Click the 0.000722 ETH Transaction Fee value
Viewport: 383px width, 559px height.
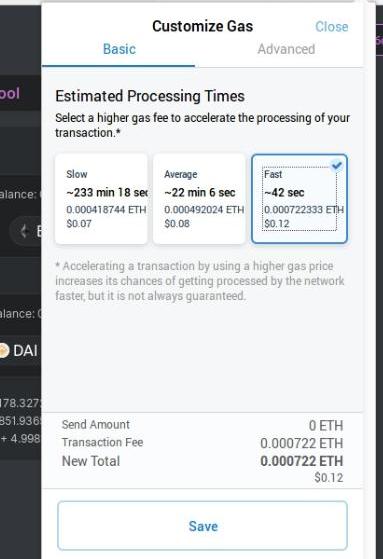pos(302,443)
